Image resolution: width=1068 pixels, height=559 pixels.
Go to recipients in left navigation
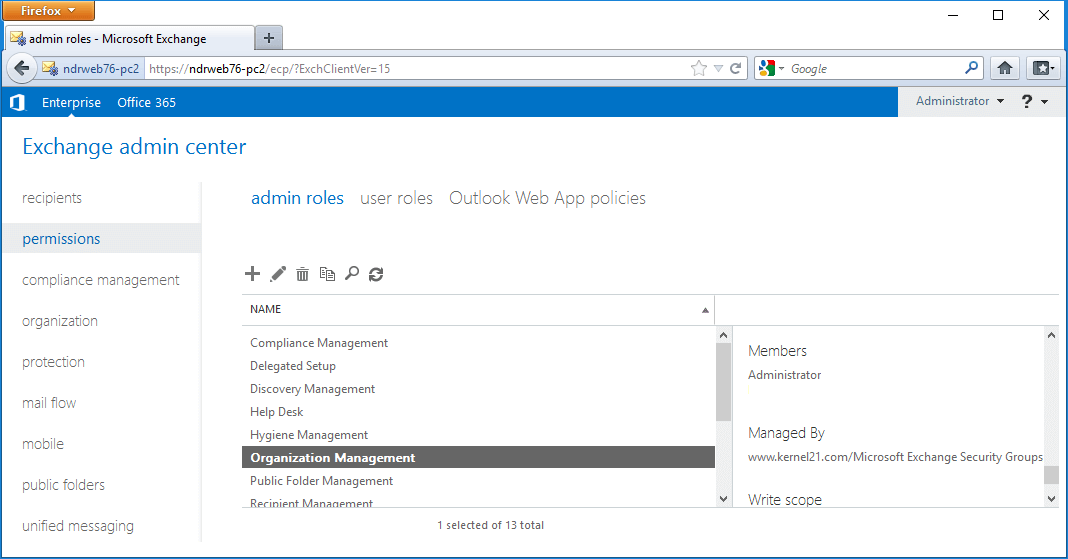tap(52, 198)
